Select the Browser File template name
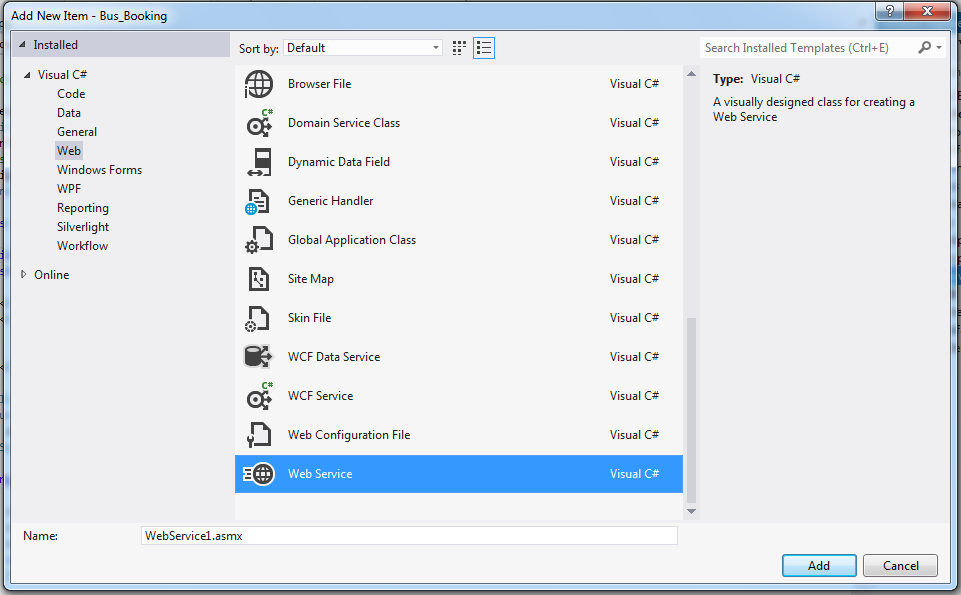Image resolution: width=961 pixels, height=595 pixels. point(319,84)
